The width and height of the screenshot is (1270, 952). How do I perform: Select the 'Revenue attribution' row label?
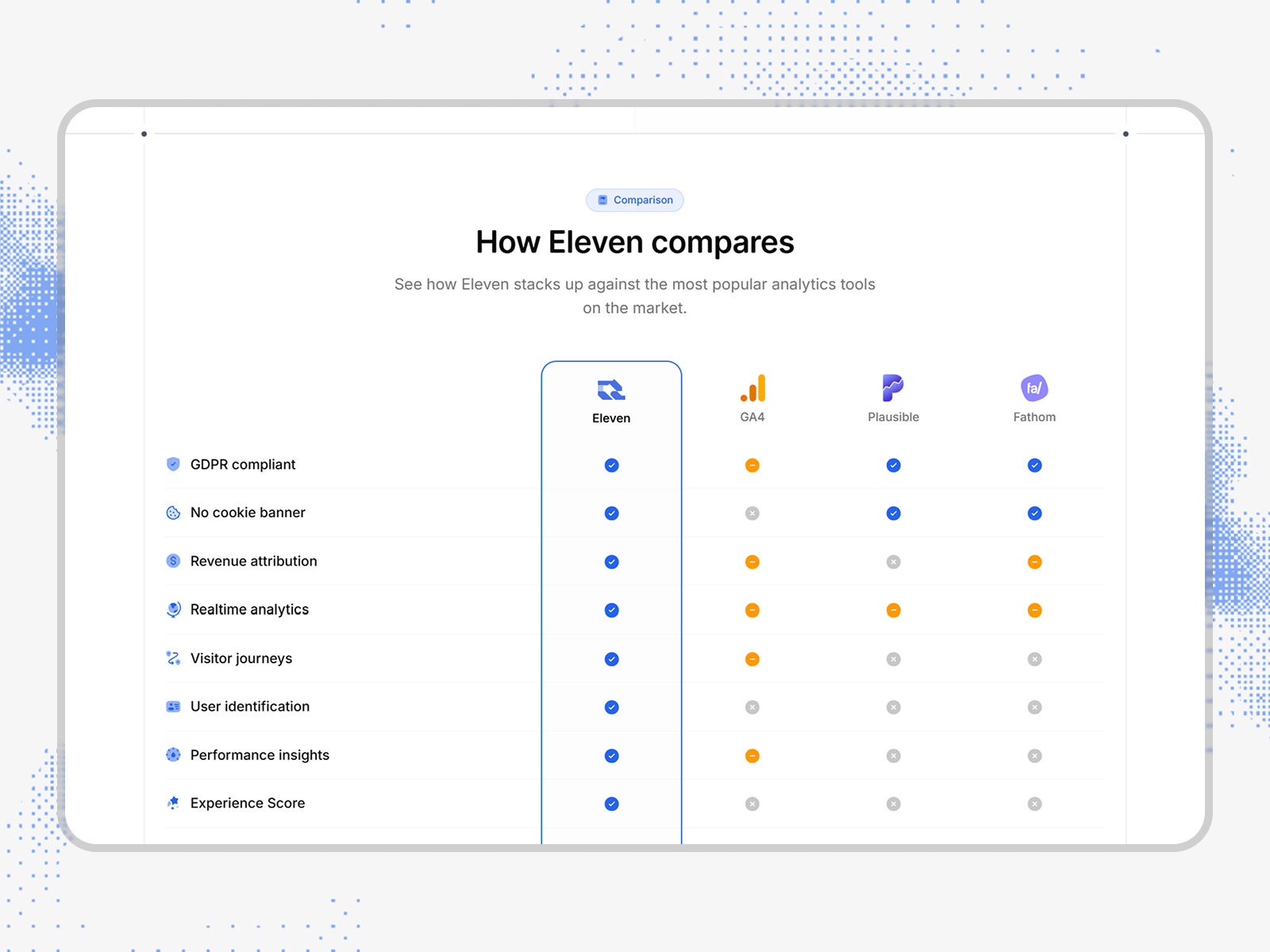coord(254,561)
